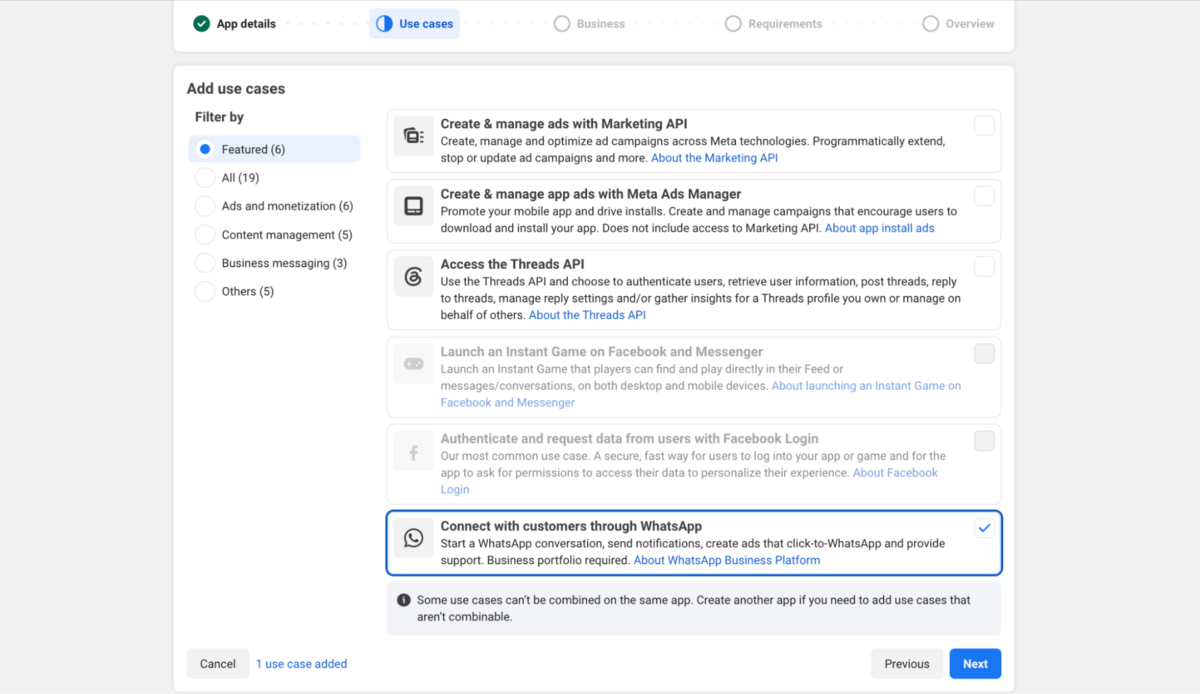Click the Threads logo icon
The width and height of the screenshot is (1200, 694).
(x=414, y=277)
